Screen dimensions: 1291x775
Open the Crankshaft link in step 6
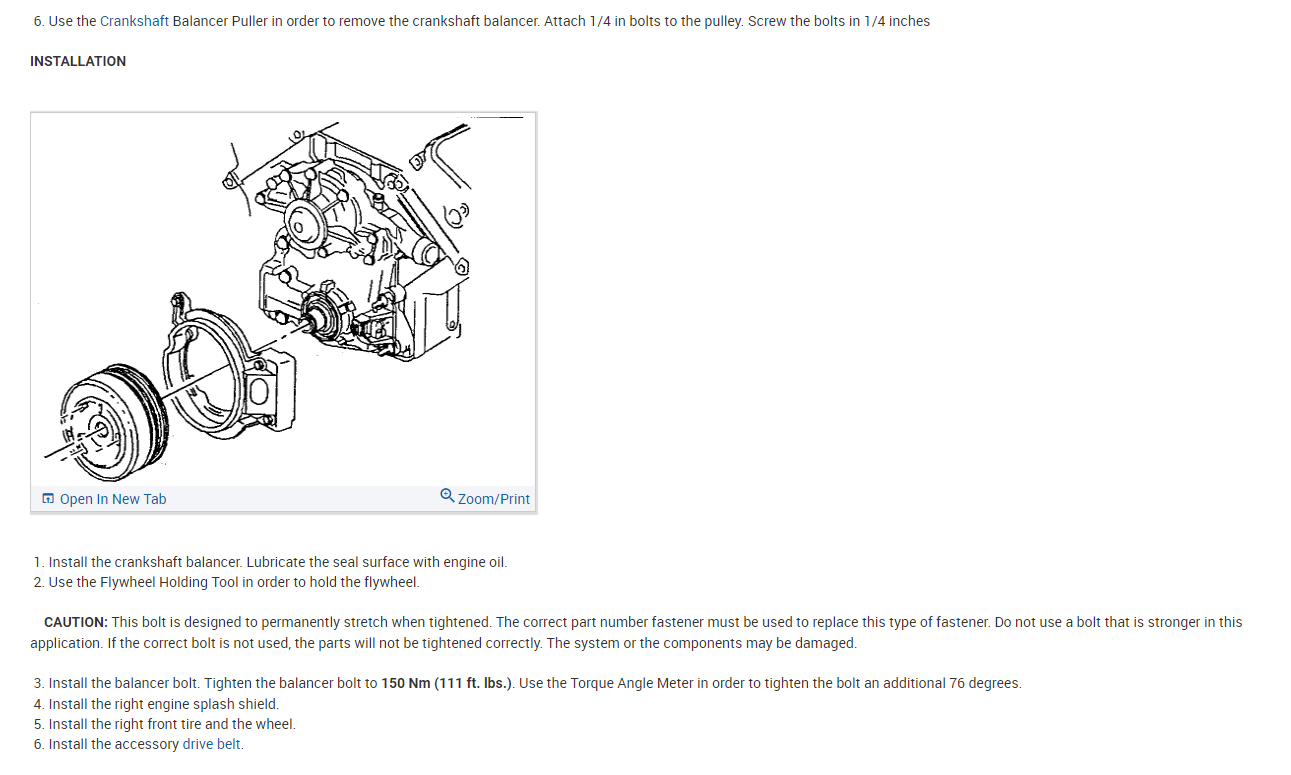(134, 21)
